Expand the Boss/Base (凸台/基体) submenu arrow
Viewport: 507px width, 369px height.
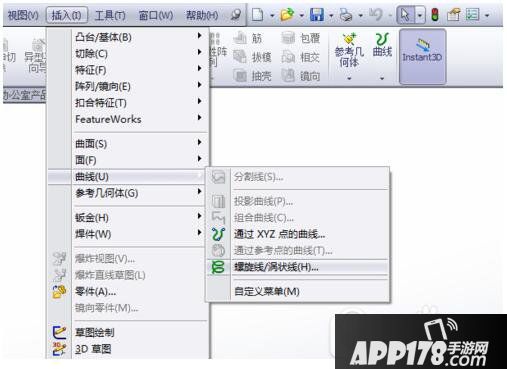(x=199, y=36)
